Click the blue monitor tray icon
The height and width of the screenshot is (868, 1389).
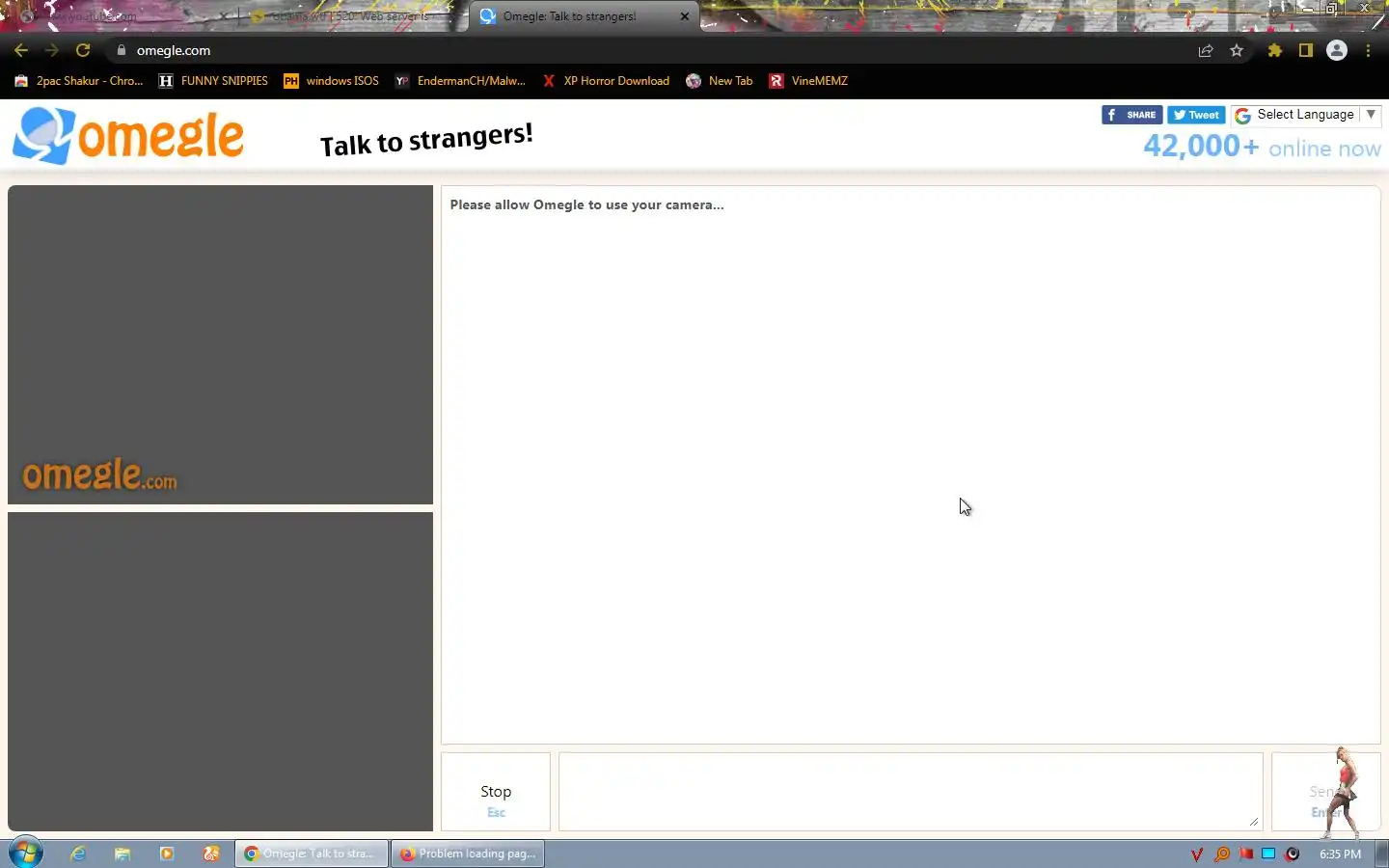pos(1268,854)
